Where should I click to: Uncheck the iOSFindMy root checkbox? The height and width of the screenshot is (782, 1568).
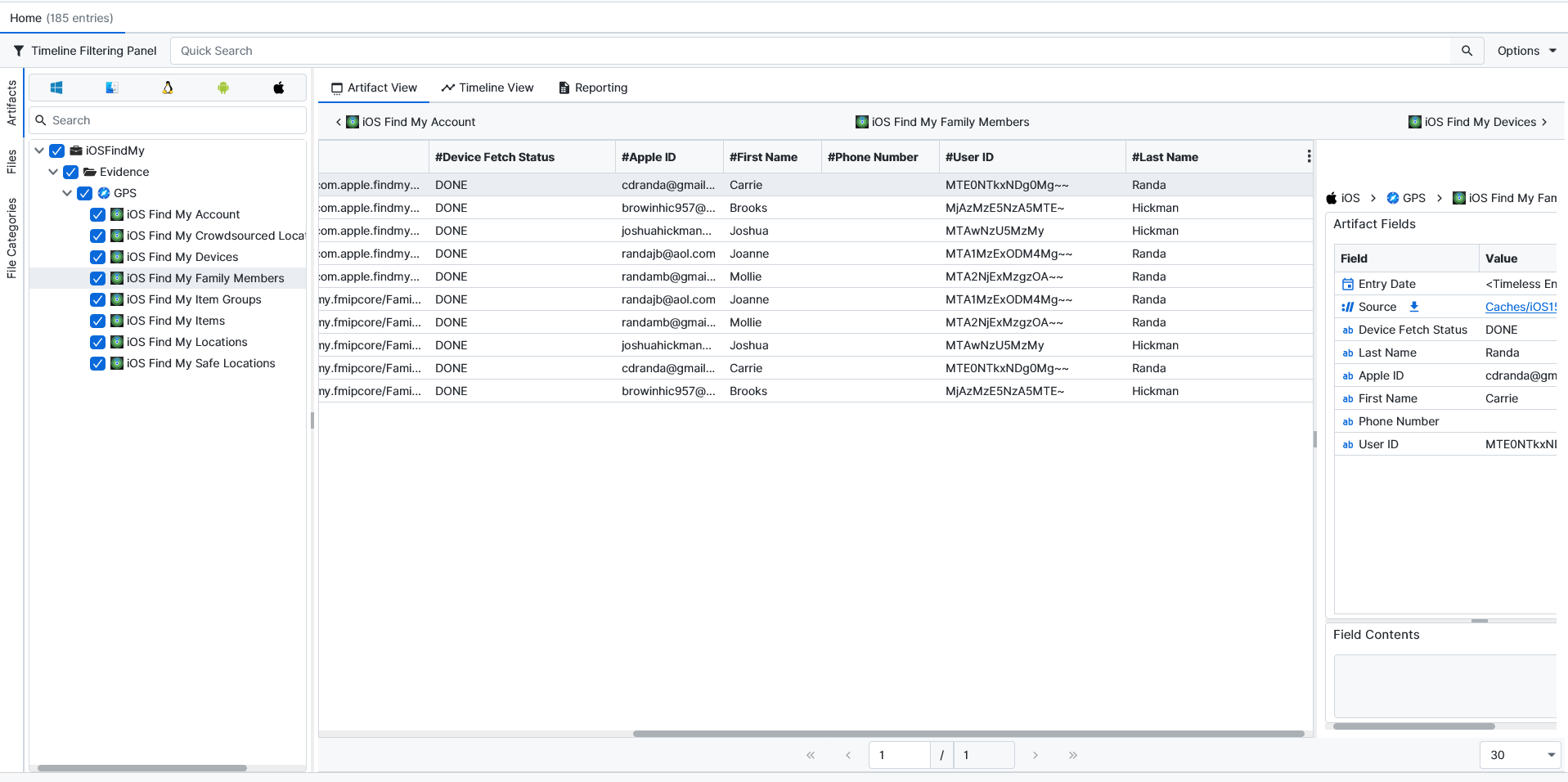(57, 151)
